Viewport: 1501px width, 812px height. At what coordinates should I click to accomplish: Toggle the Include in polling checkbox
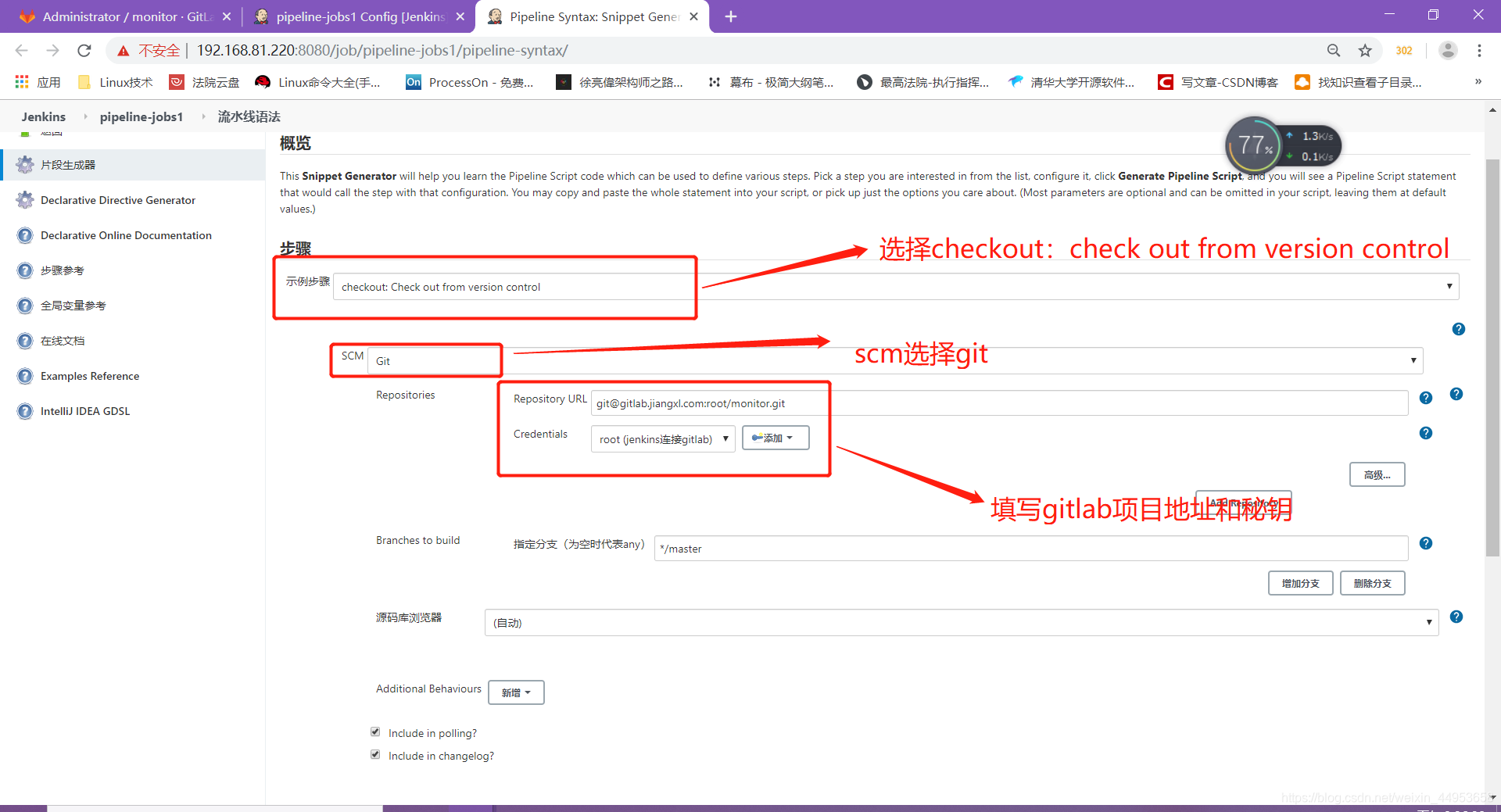coord(375,732)
